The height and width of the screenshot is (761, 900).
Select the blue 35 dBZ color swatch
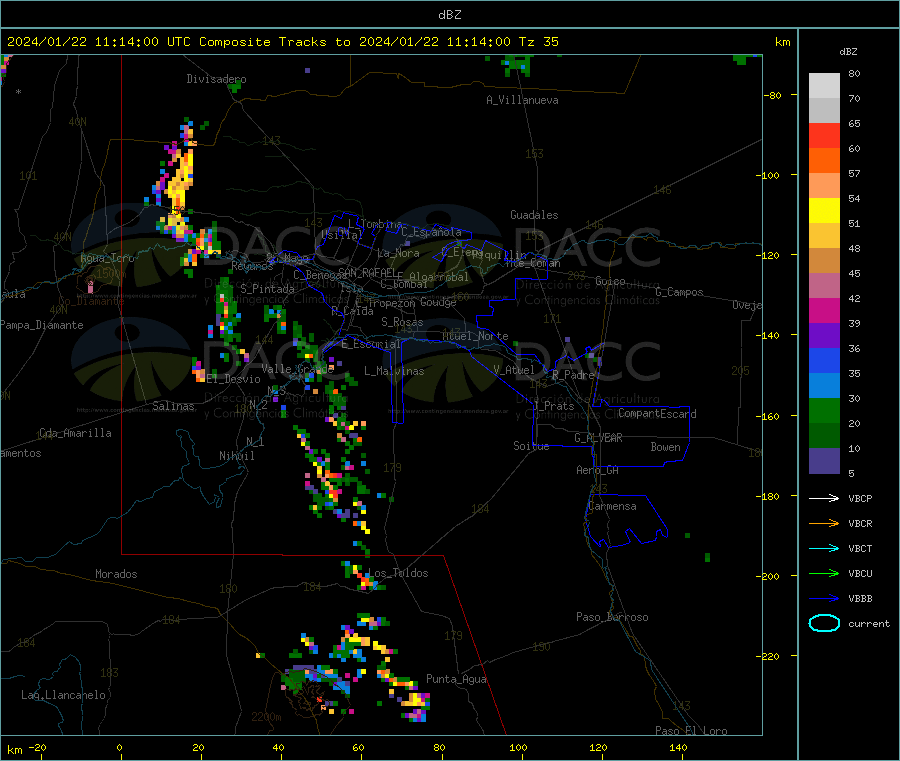[824, 360]
